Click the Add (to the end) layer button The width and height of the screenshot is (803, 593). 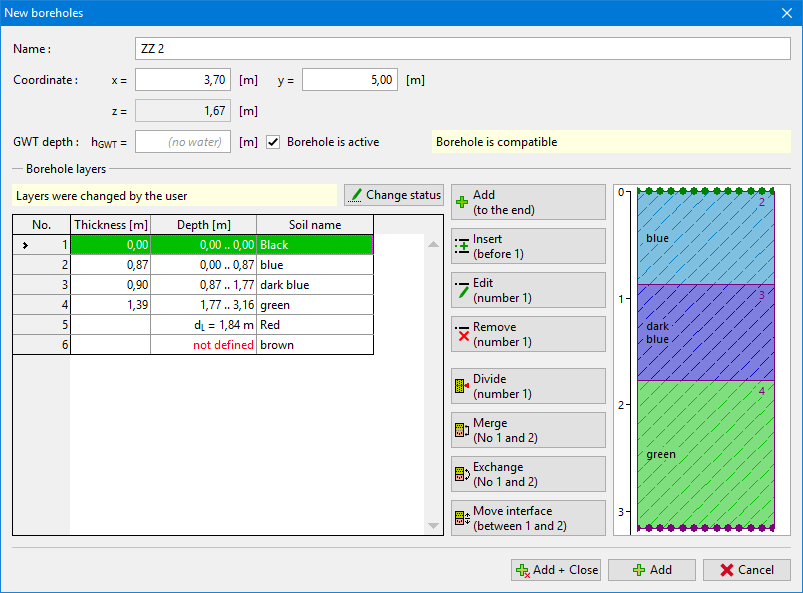click(x=528, y=202)
